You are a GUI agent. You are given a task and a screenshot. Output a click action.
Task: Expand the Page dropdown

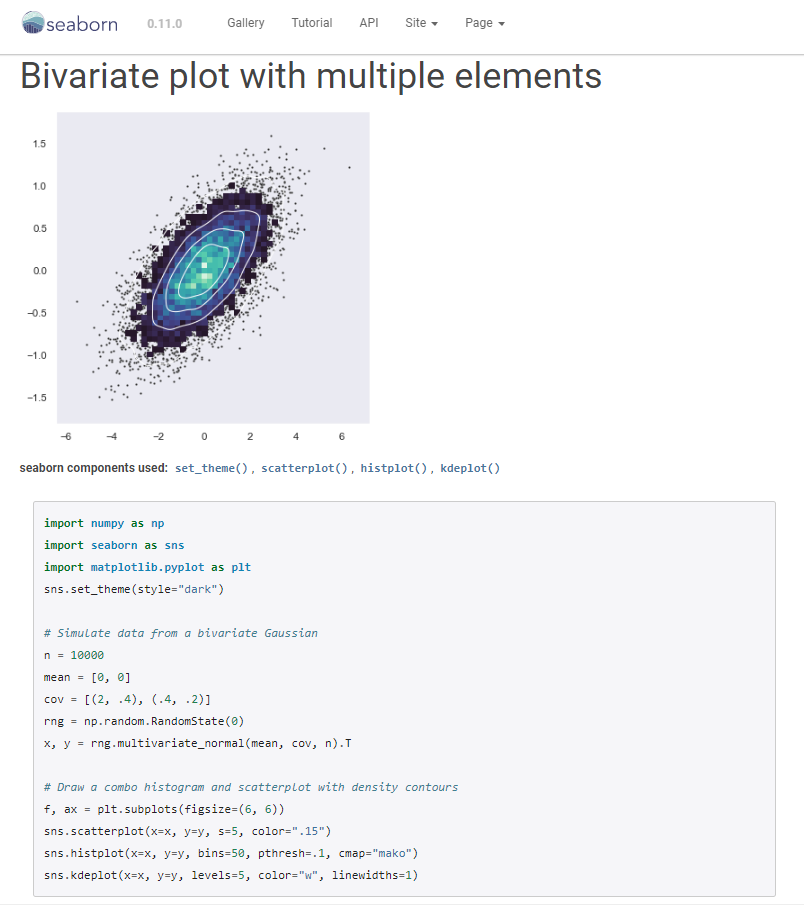(x=485, y=23)
